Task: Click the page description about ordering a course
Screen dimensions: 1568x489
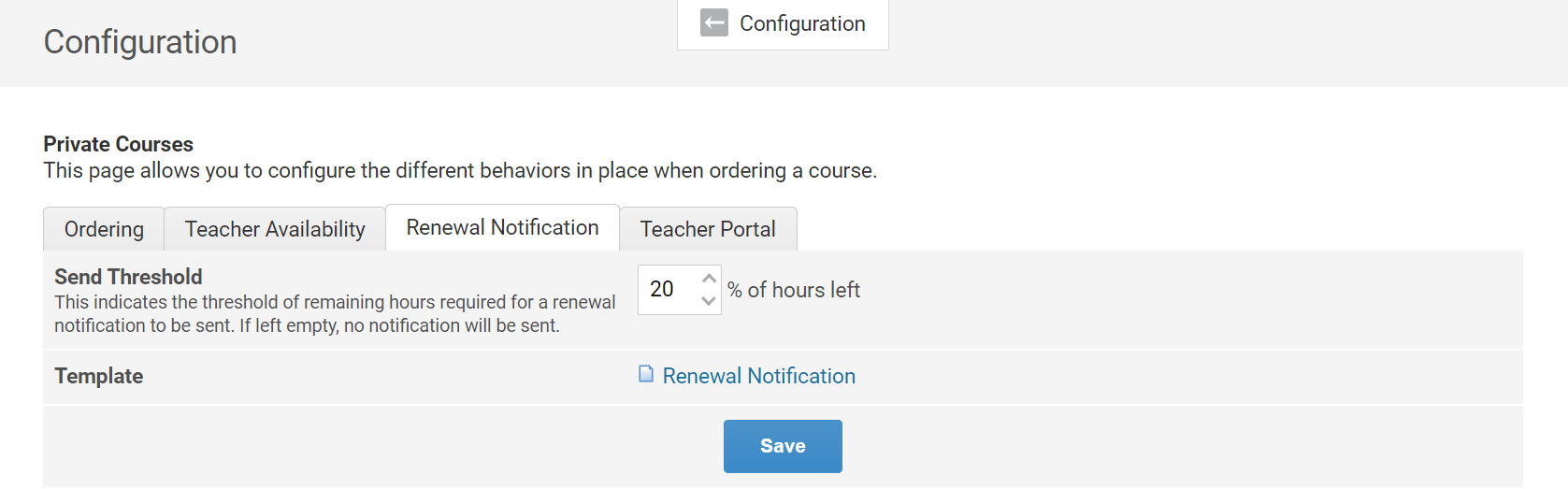Action: pyautogui.click(x=460, y=170)
